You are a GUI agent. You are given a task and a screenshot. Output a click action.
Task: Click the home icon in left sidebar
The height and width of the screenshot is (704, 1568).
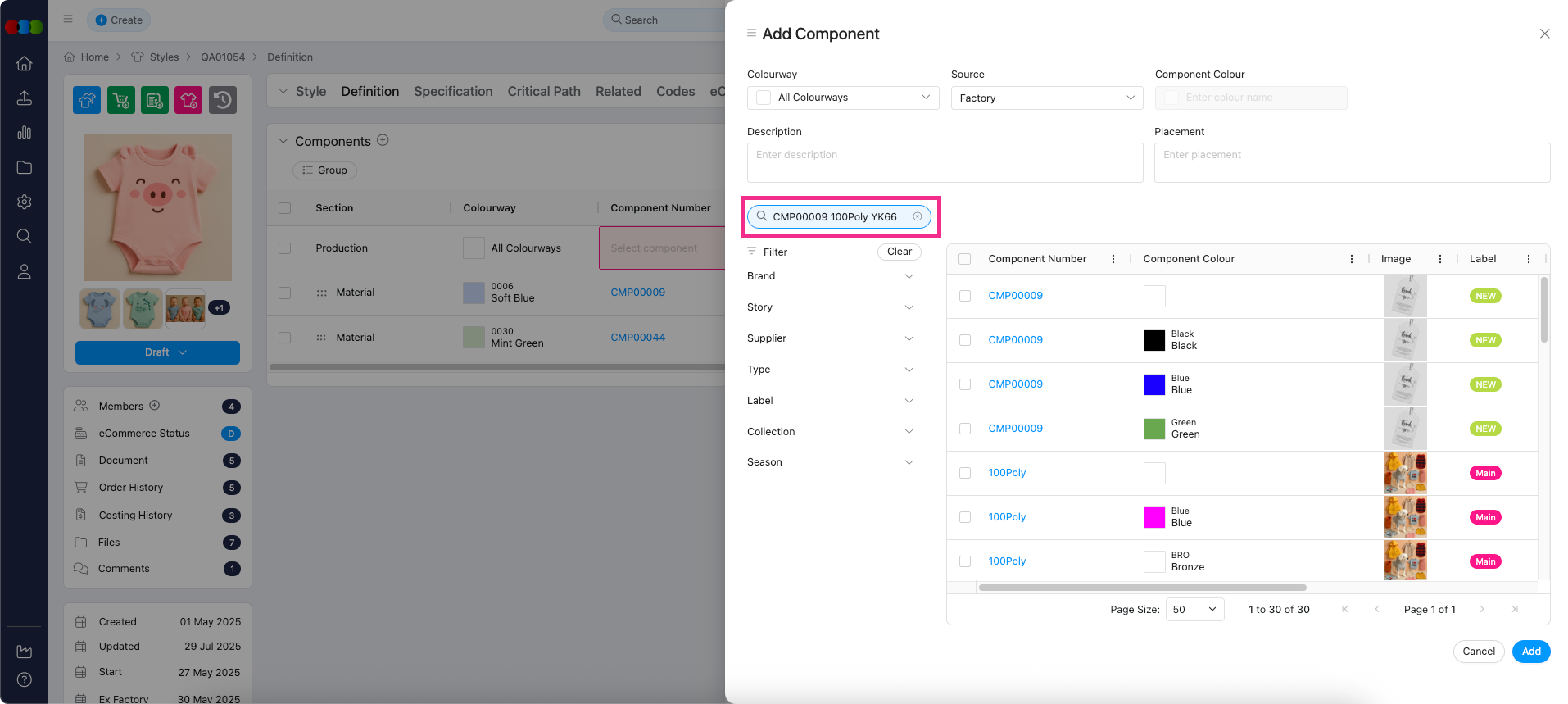coord(25,63)
